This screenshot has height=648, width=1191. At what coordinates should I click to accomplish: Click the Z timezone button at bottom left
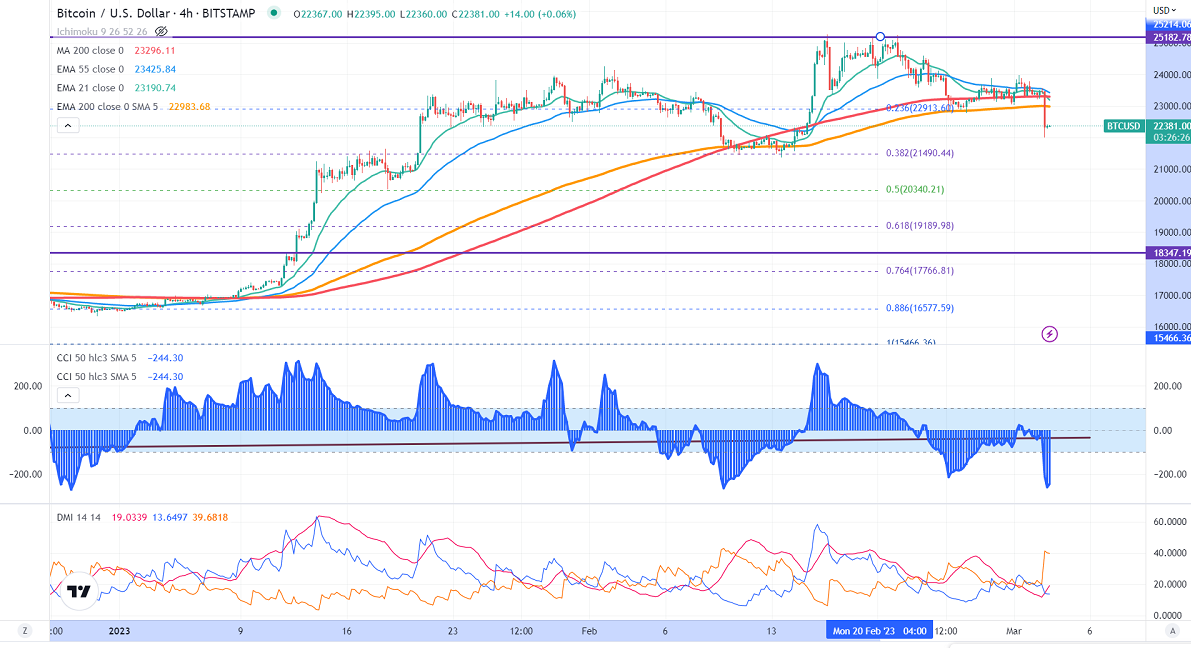coord(25,631)
